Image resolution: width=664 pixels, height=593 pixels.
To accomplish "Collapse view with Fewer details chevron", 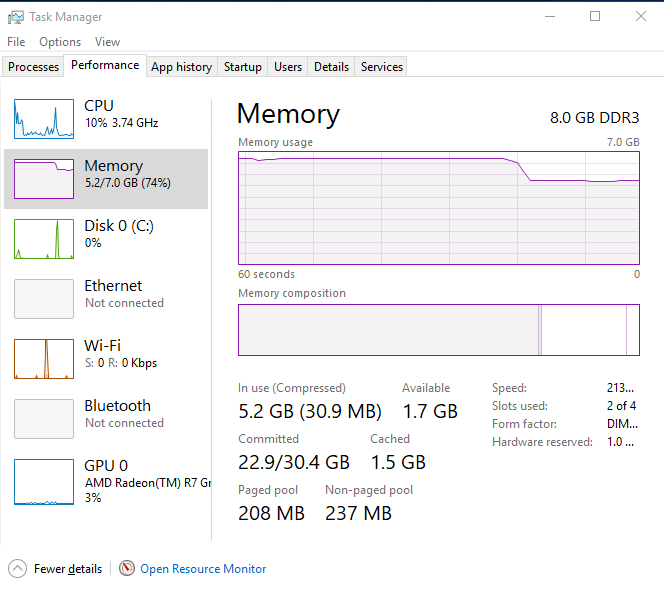I will coord(18,568).
